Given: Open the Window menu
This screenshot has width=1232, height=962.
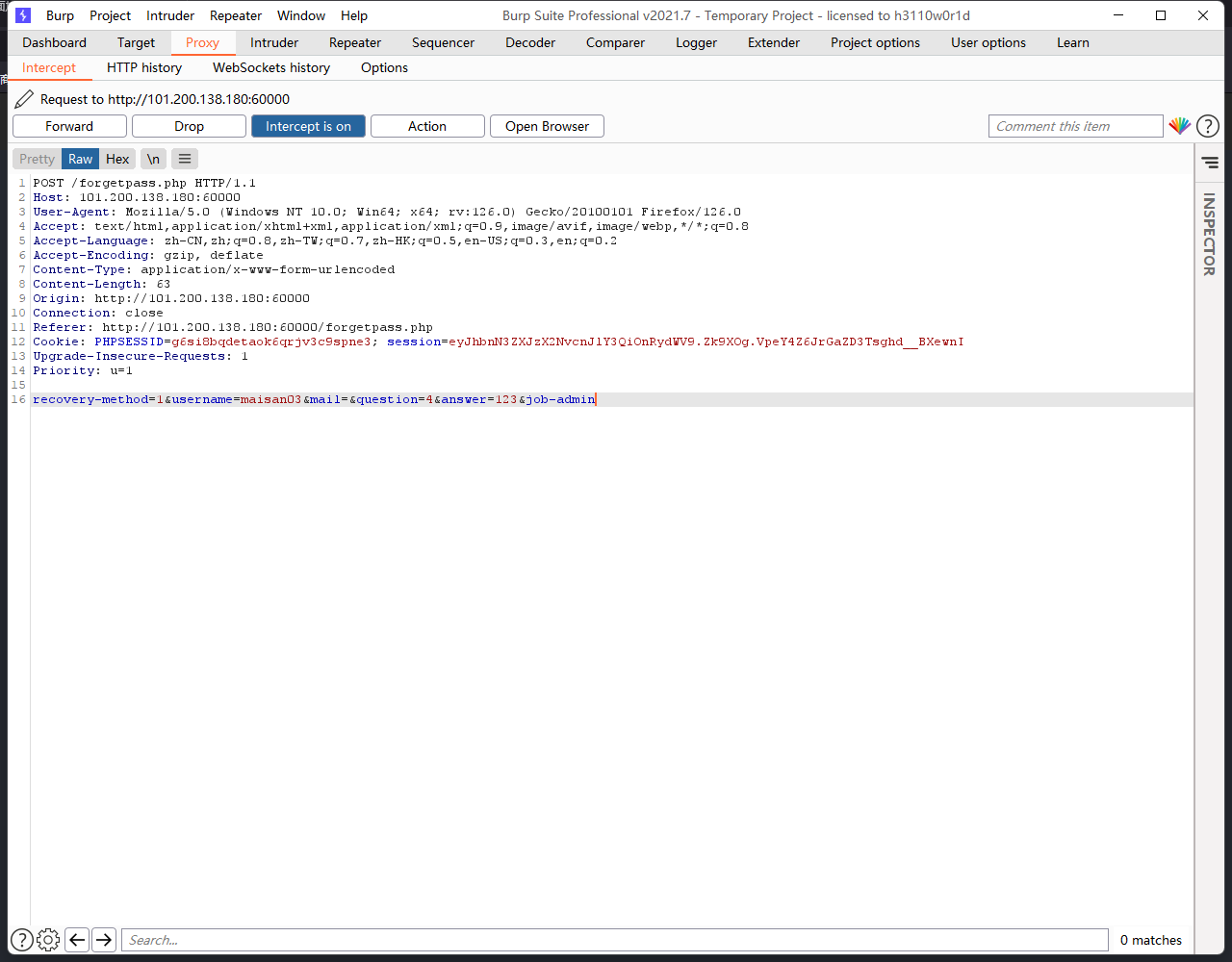Looking at the screenshot, I should [301, 15].
